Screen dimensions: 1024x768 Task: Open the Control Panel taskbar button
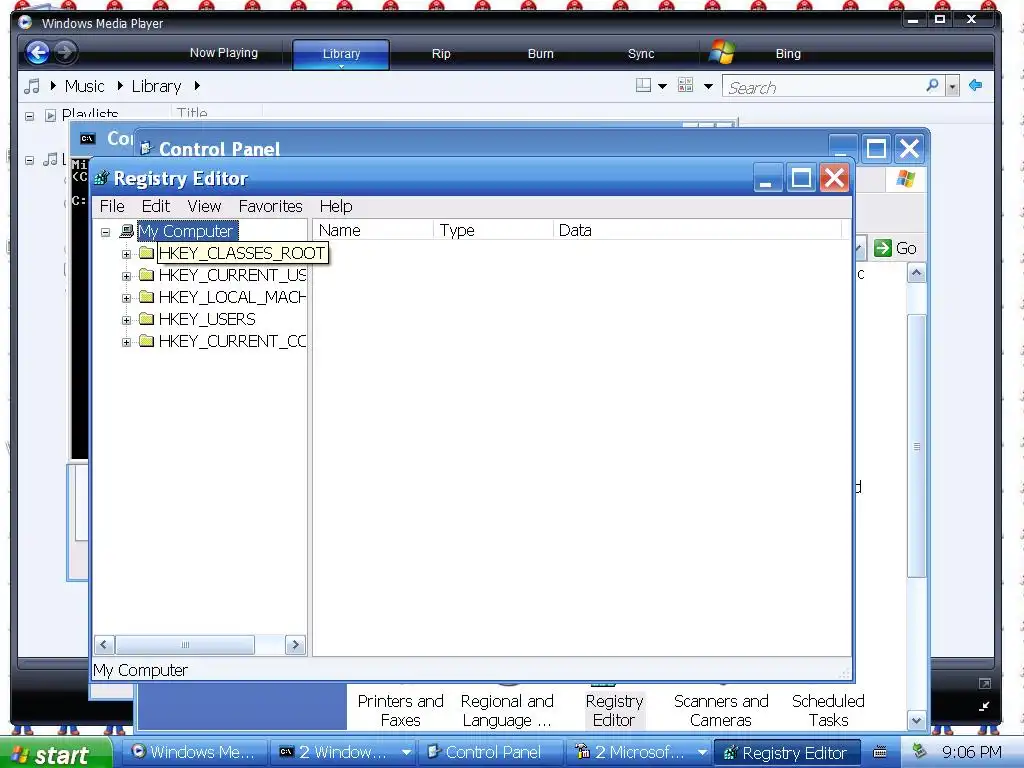(490, 752)
